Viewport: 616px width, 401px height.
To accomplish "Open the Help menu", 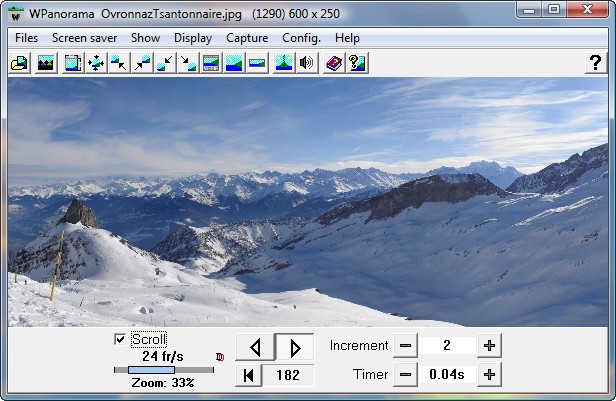I will [347, 38].
